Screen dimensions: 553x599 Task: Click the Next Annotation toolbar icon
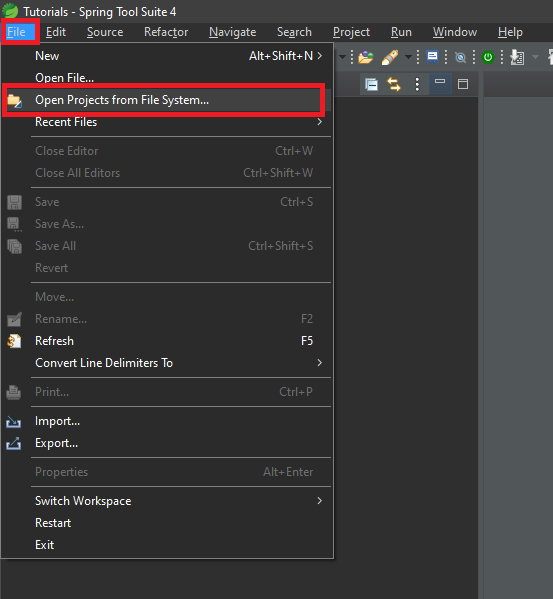pyautogui.click(x=517, y=57)
